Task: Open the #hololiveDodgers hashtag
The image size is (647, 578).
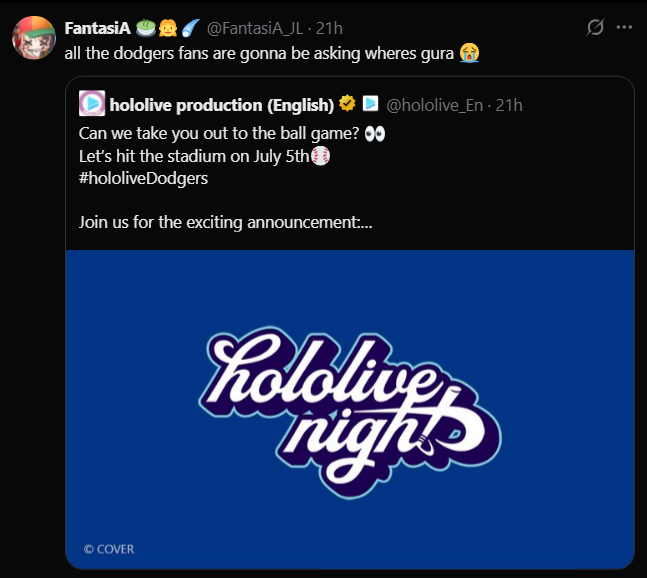Action: point(143,178)
